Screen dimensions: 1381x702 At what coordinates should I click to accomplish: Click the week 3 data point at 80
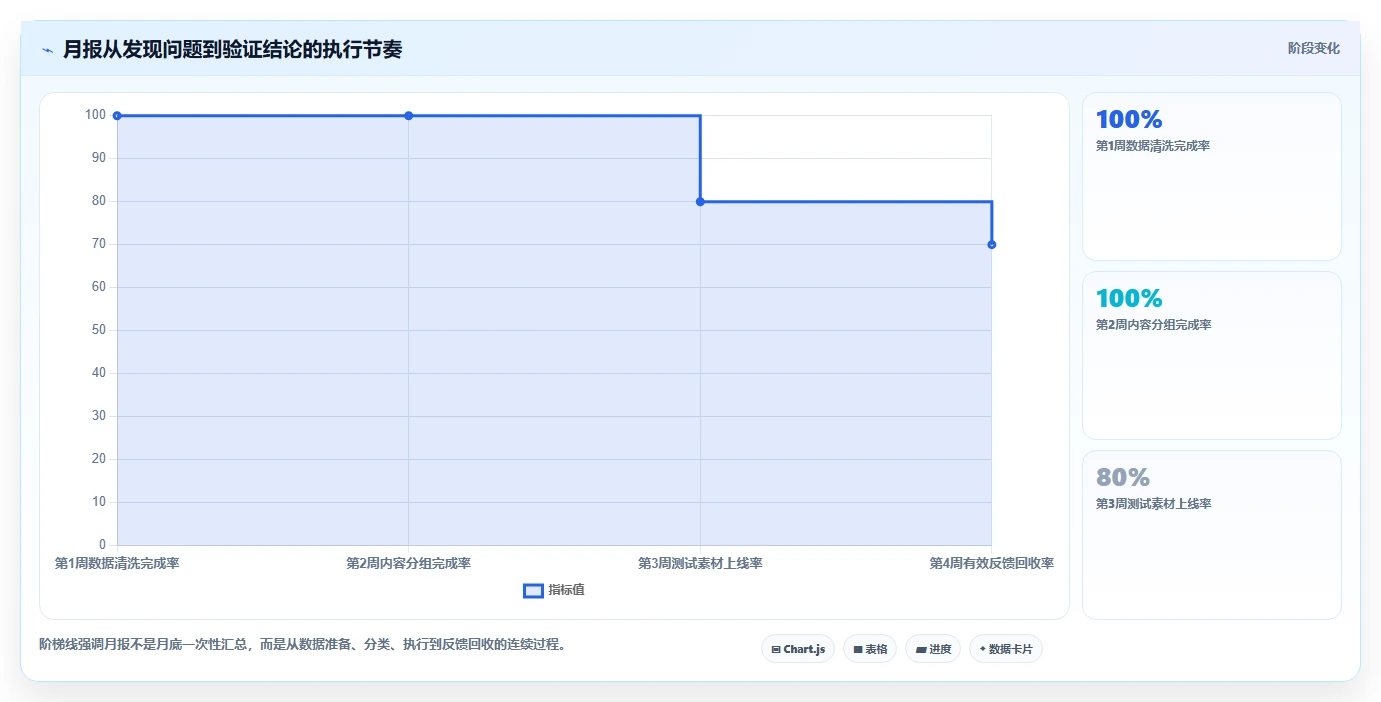coord(700,202)
